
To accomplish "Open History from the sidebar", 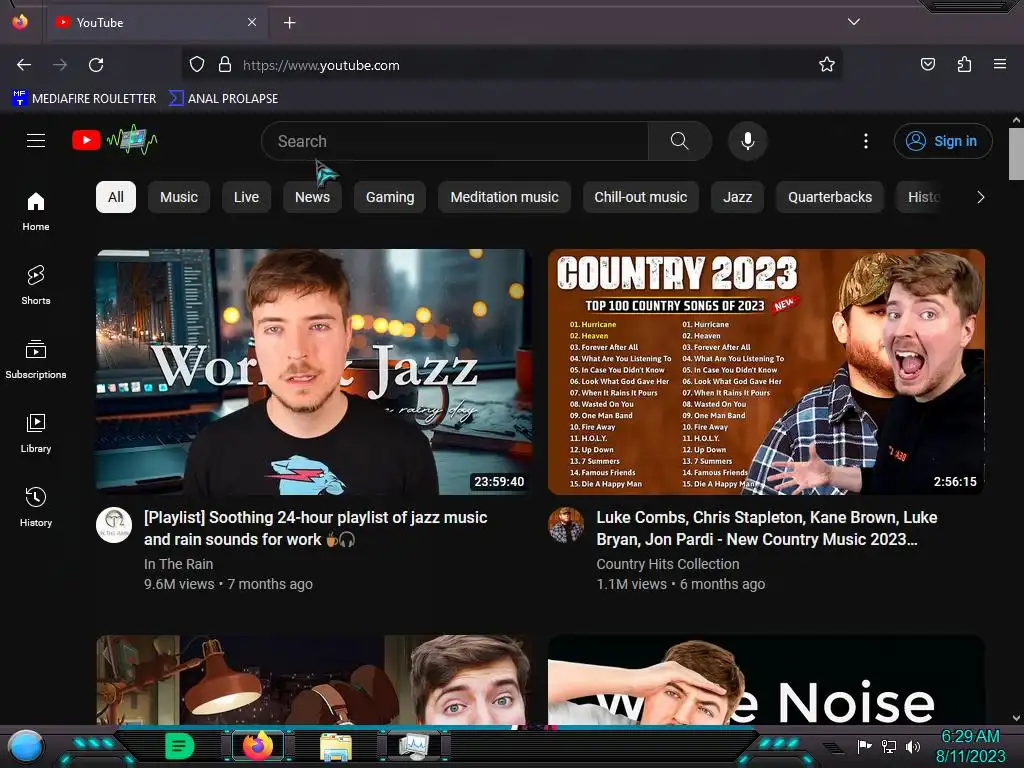I will pyautogui.click(x=36, y=507).
